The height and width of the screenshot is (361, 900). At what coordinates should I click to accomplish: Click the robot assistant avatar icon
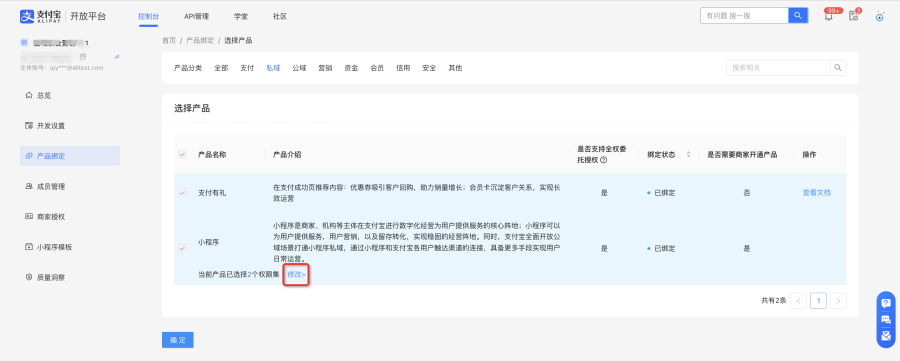879,16
